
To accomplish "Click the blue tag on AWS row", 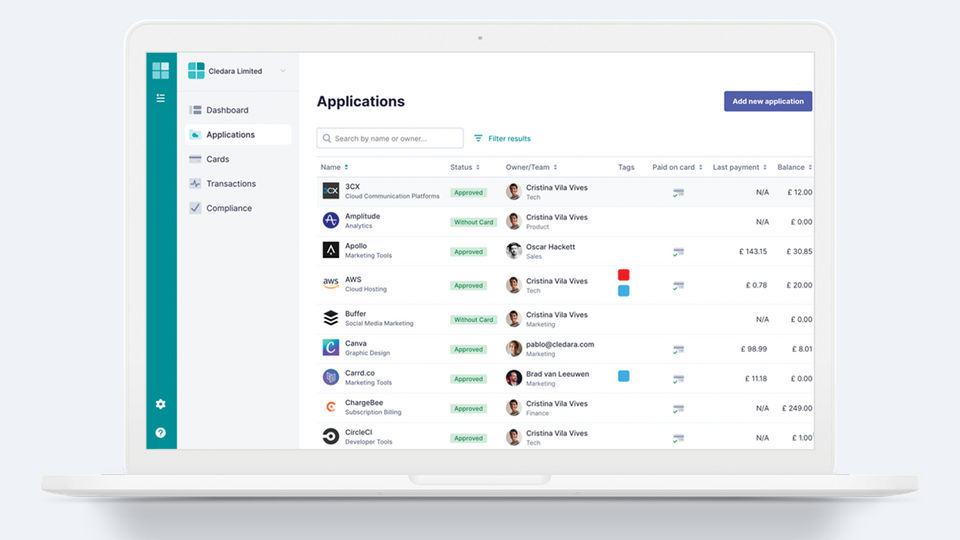I will [x=623, y=291].
